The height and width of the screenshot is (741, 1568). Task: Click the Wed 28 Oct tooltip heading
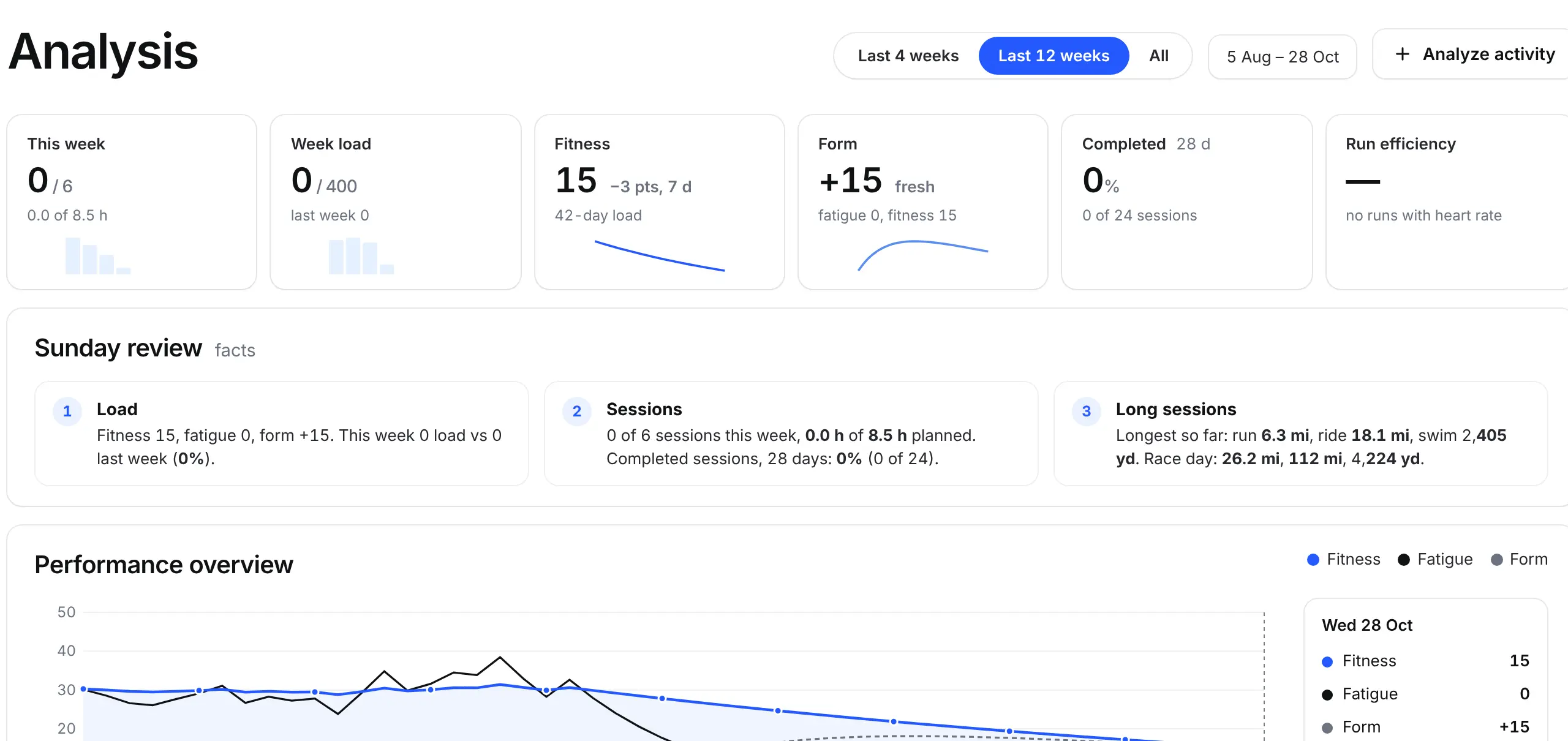point(1367,625)
